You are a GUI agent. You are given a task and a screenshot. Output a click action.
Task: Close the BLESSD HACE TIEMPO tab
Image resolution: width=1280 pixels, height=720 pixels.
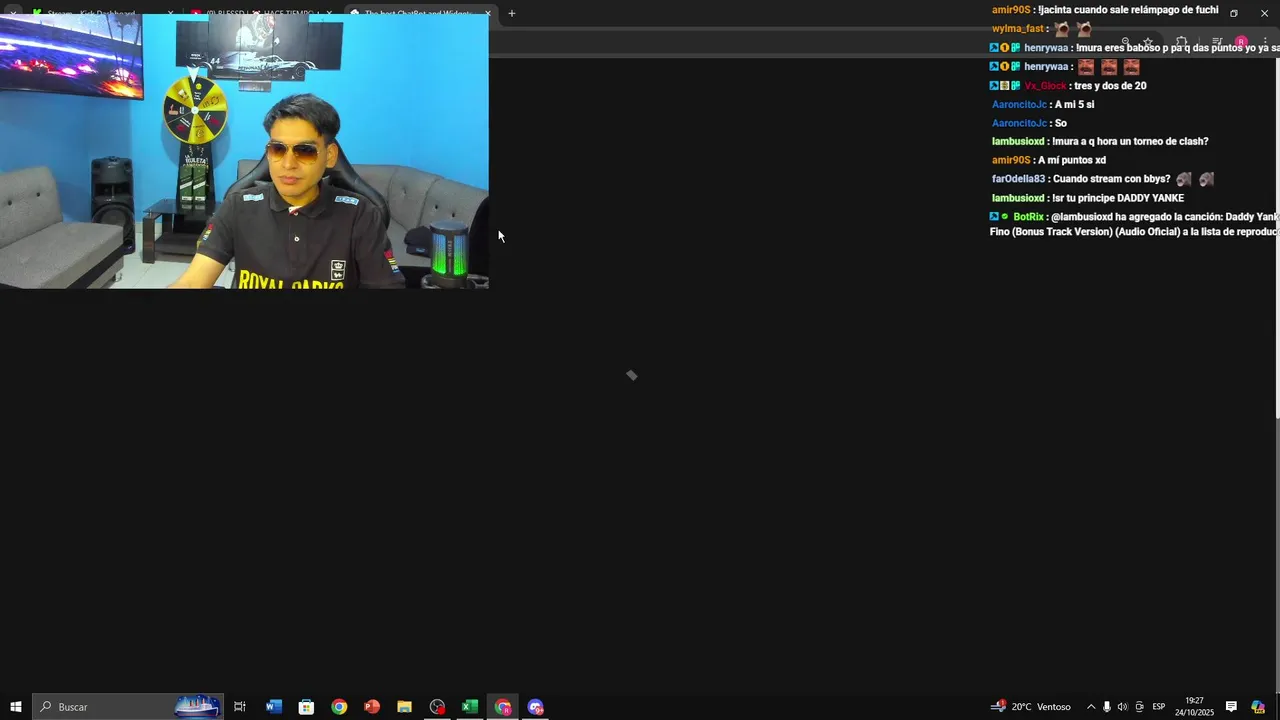point(329,14)
